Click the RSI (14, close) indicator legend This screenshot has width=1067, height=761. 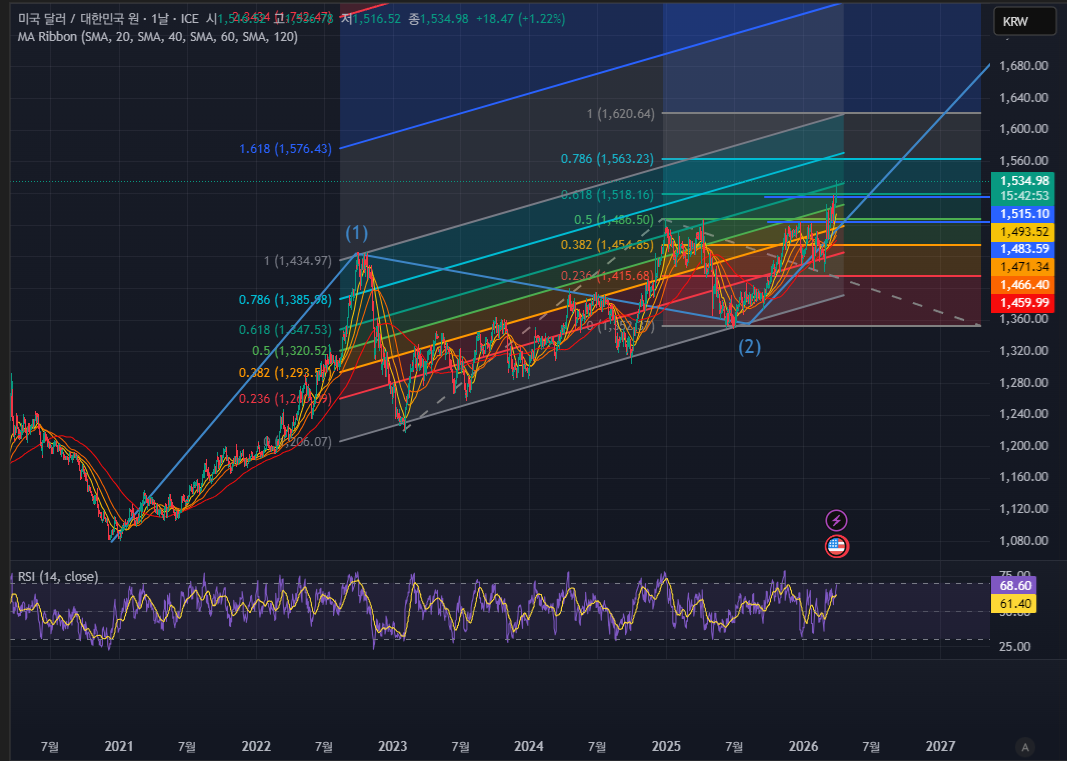pyautogui.click(x=58, y=577)
